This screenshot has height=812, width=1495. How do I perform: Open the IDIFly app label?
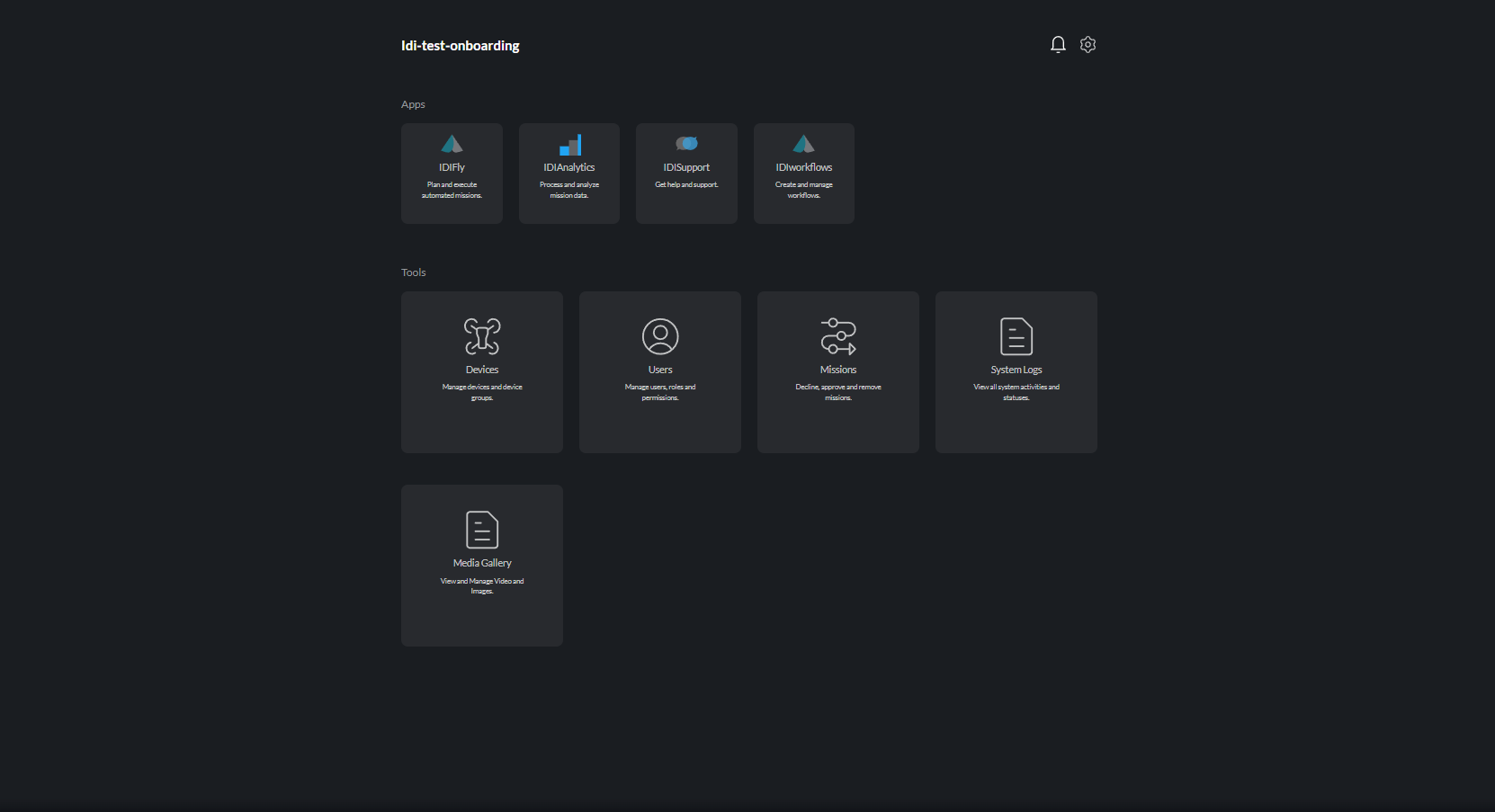[452, 167]
